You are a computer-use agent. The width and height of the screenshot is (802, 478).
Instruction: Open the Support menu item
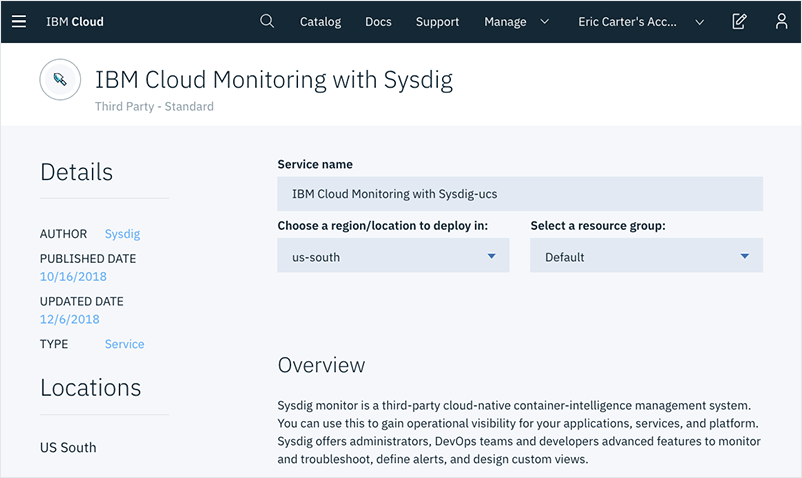tap(437, 21)
